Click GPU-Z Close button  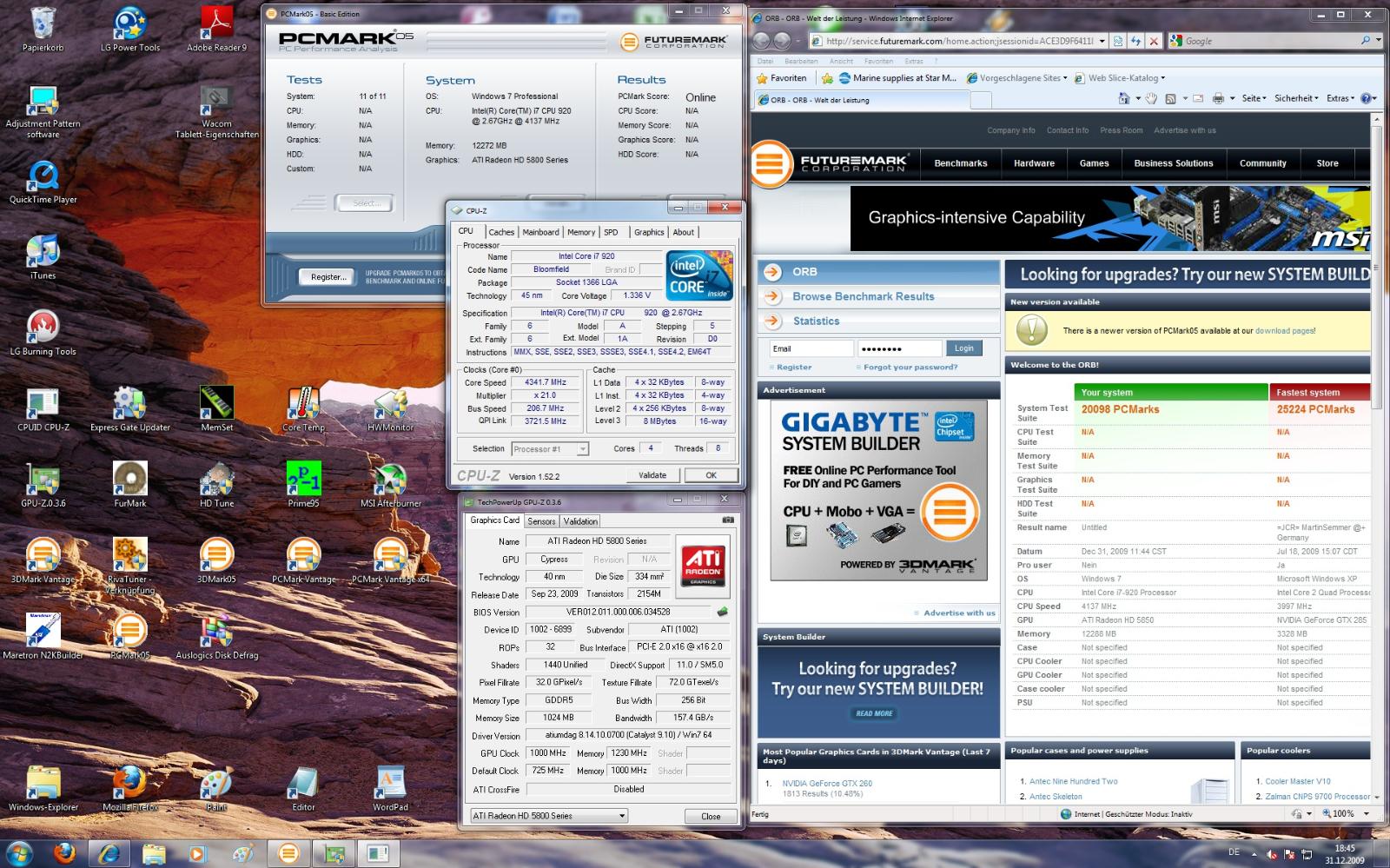(x=711, y=816)
